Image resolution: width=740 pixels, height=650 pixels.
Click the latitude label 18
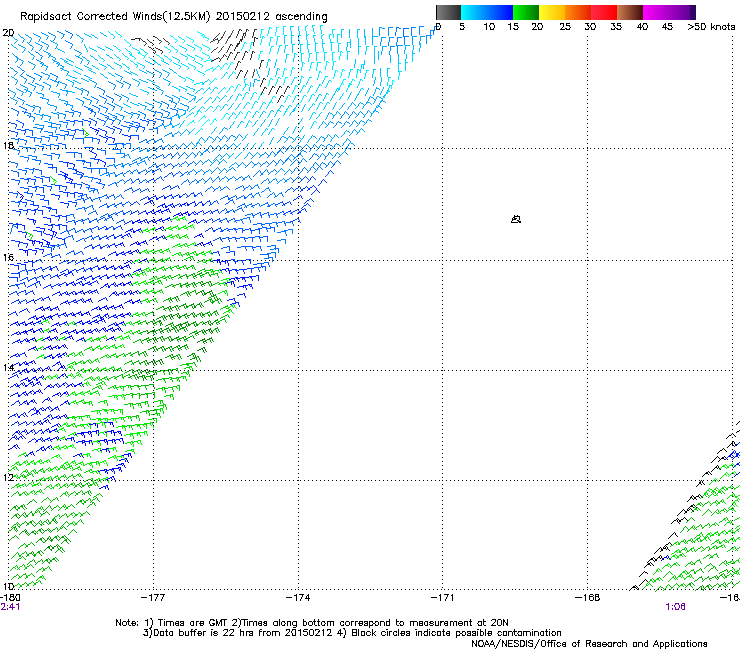click(8, 145)
